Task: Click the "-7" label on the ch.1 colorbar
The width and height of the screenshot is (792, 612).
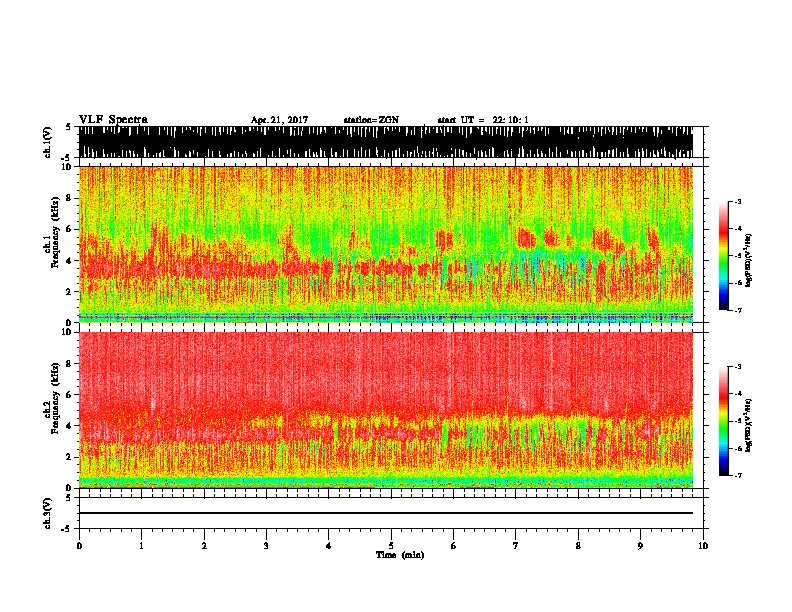Action: click(737, 310)
